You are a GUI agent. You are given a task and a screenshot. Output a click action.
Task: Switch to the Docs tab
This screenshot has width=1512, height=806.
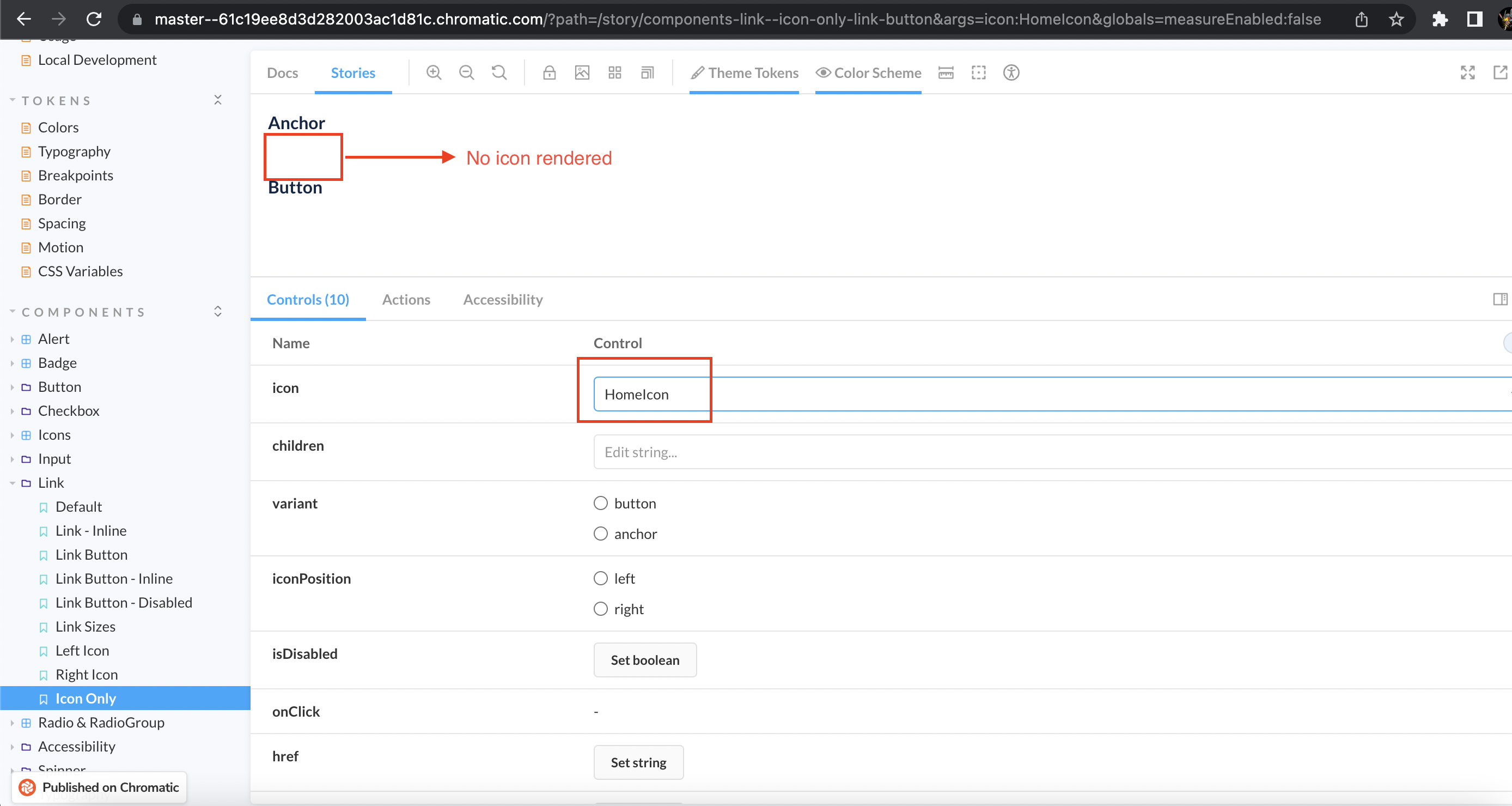click(282, 72)
